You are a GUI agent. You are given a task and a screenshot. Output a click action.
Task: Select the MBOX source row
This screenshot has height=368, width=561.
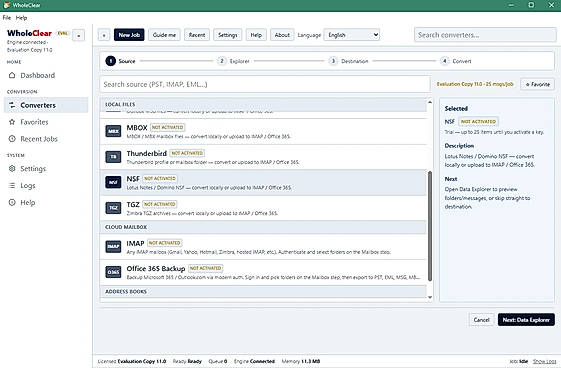pos(263,132)
